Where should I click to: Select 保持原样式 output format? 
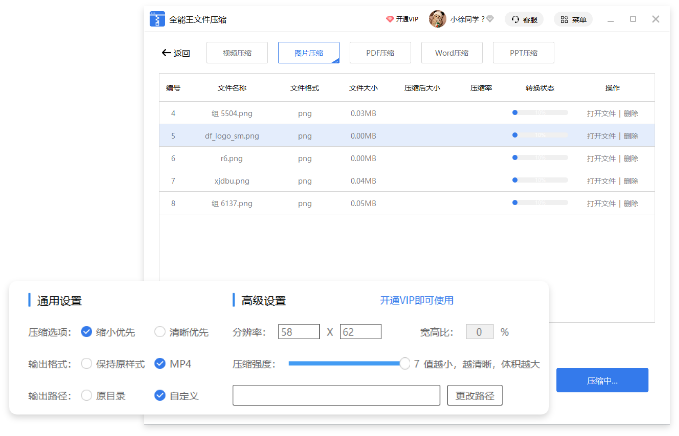click(87, 364)
